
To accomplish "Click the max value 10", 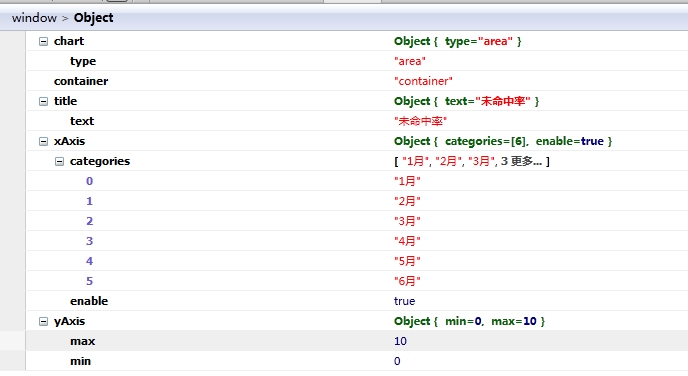I will (400, 341).
